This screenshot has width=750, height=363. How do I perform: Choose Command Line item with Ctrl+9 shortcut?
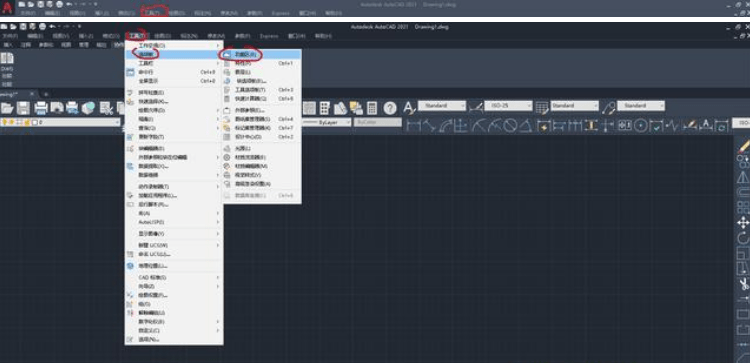(x=174, y=72)
